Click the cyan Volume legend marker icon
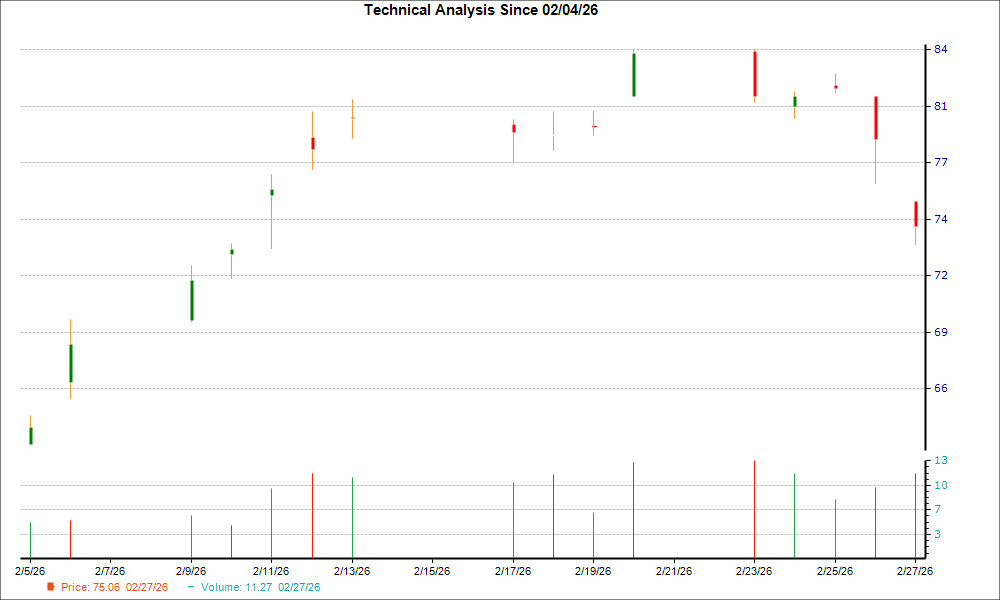Screen dimensions: 1000x600 pyautogui.click(x=190, y=587)
